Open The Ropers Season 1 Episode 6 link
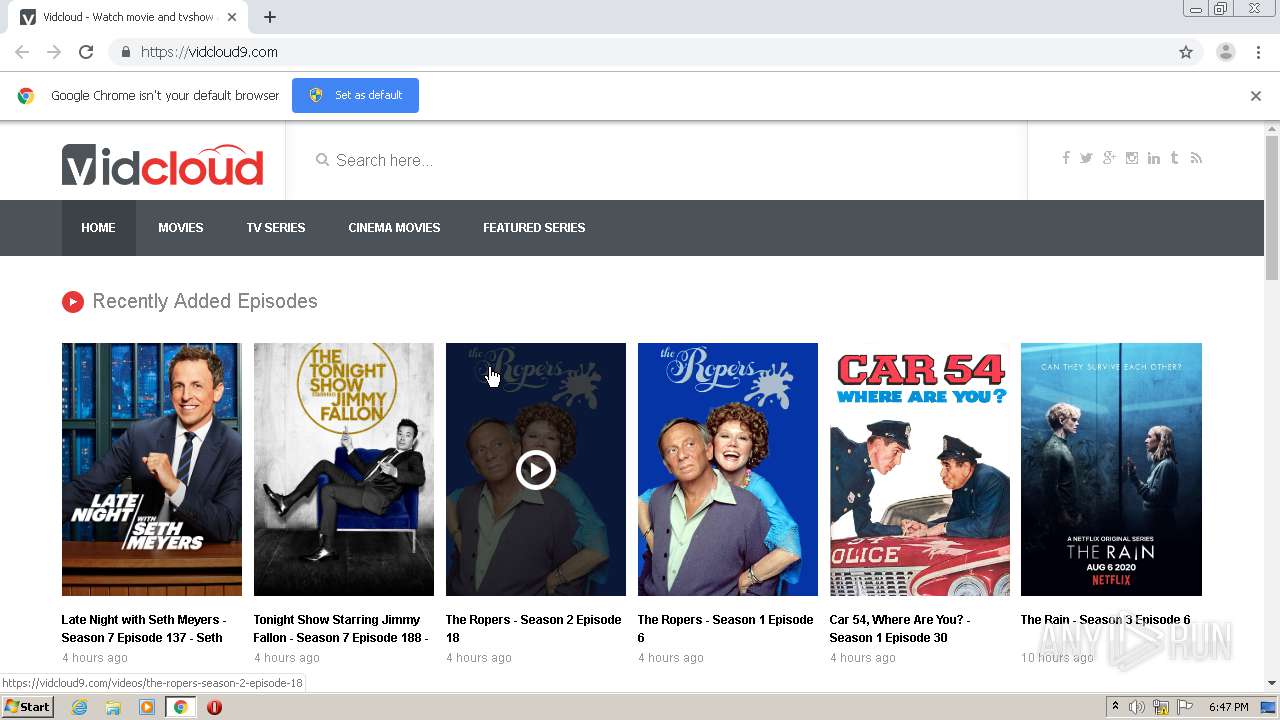Image resolution: width=1280 pixels, height=720 pixels. tap(725, 628)
